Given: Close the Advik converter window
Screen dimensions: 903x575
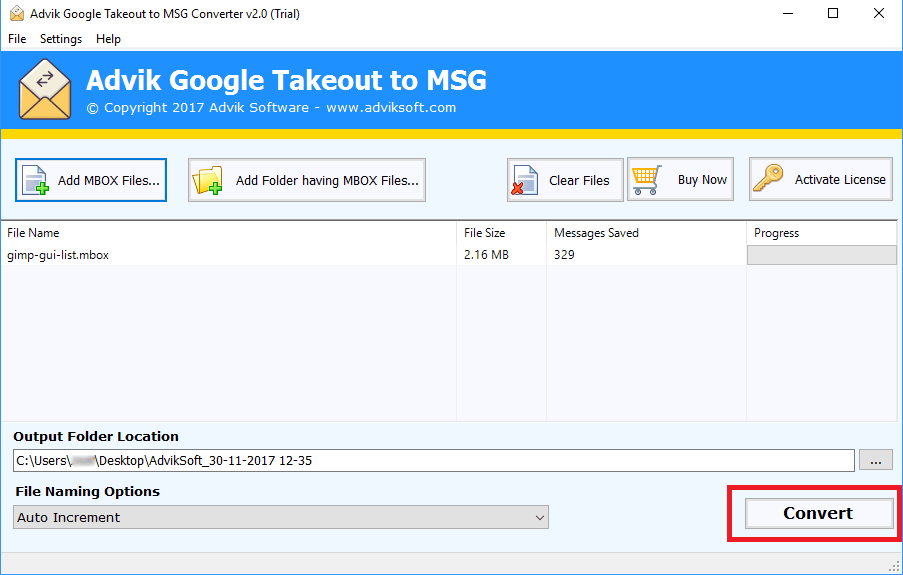Looking at the screenshot, I should coord(879,13).
